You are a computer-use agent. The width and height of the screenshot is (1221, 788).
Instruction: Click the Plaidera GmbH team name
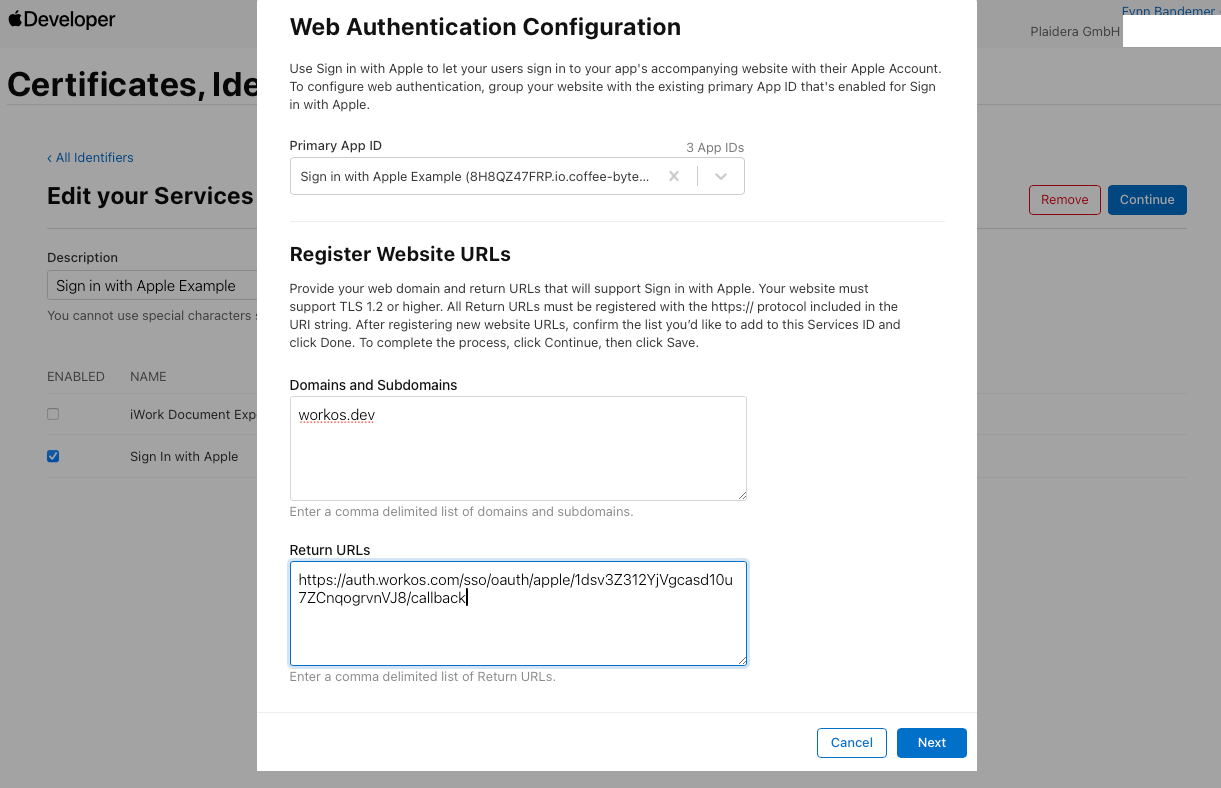point(1074,32)
